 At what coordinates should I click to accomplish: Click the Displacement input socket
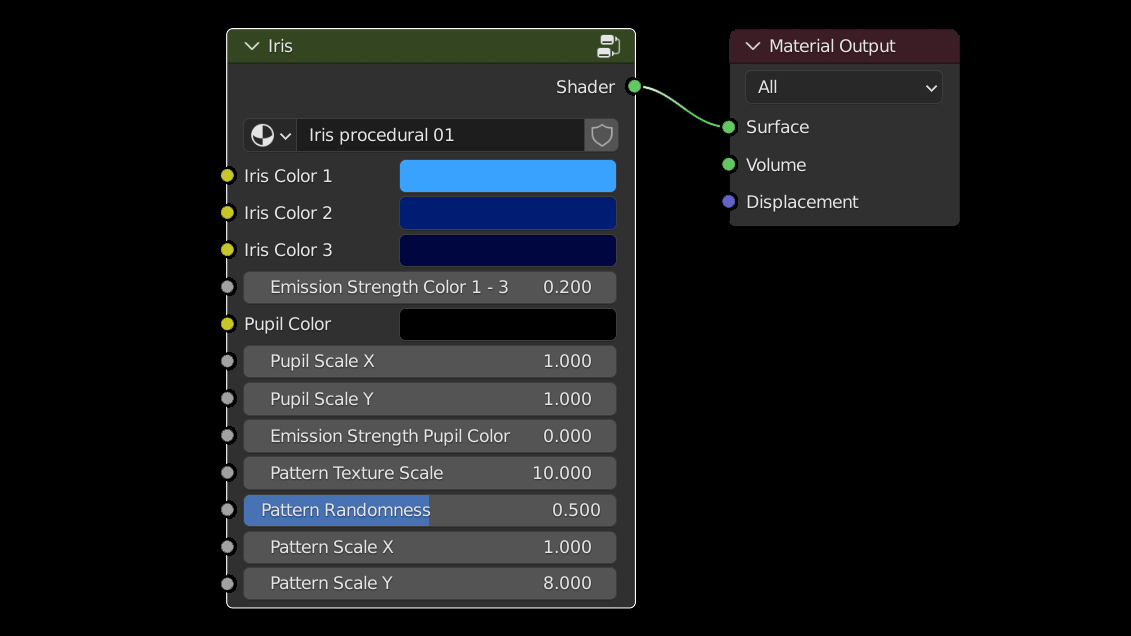coord(729,202)
